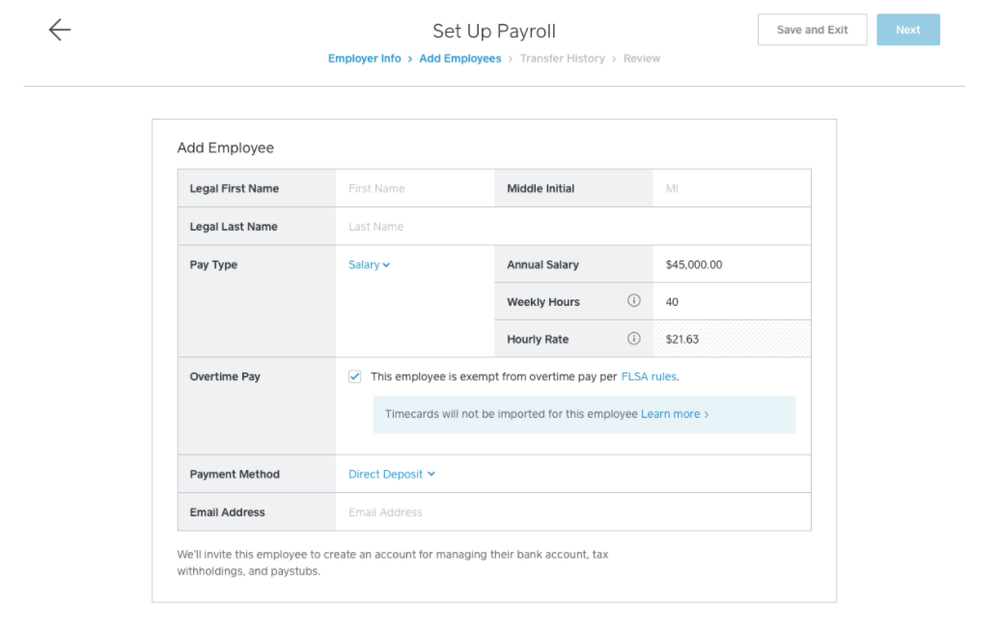Click the back arrow icon
This screenshot has width=999, height=632.
pyautogui.click(x=60, y=30)
